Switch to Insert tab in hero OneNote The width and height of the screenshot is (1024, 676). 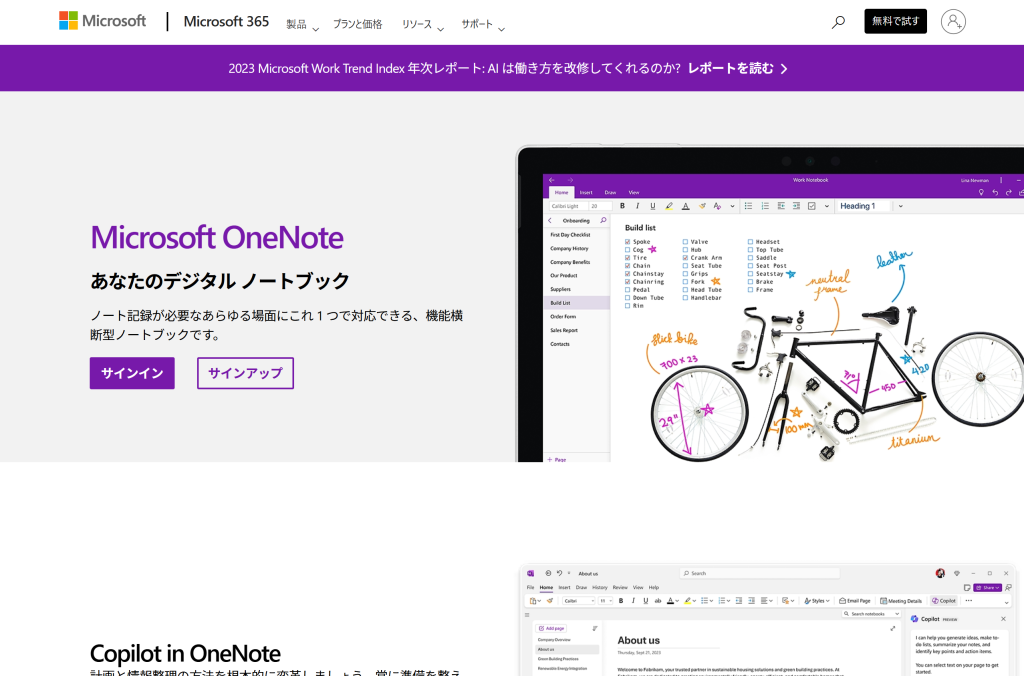tap(586, 192)
